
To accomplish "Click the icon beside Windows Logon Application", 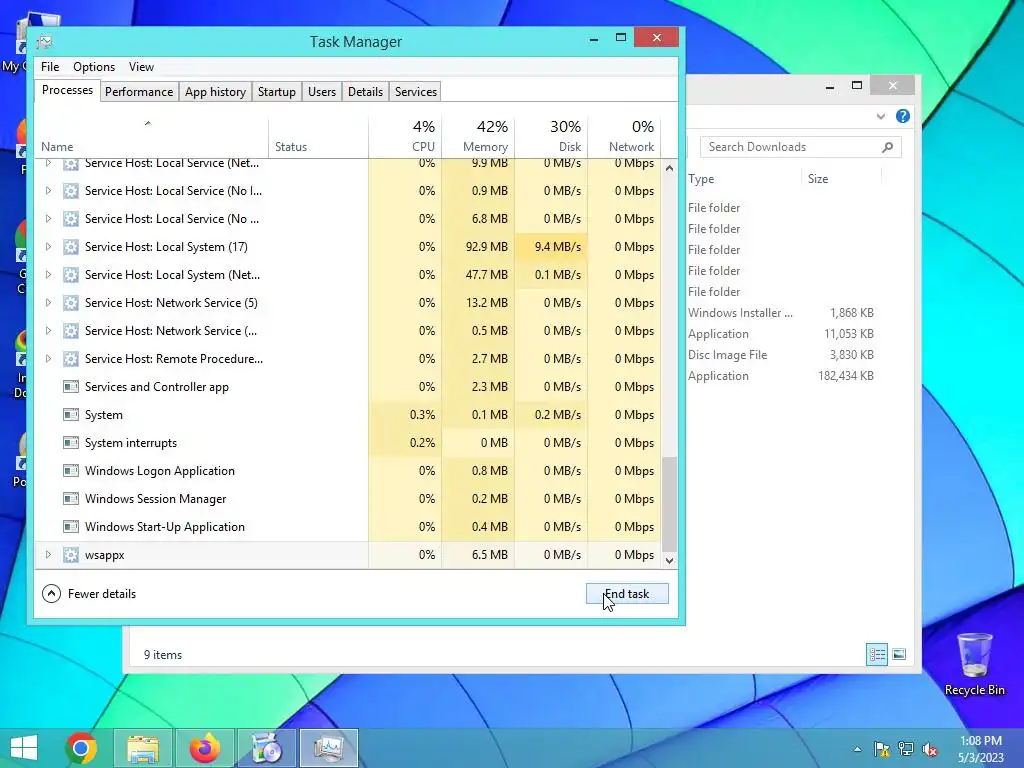I will 71,471.
